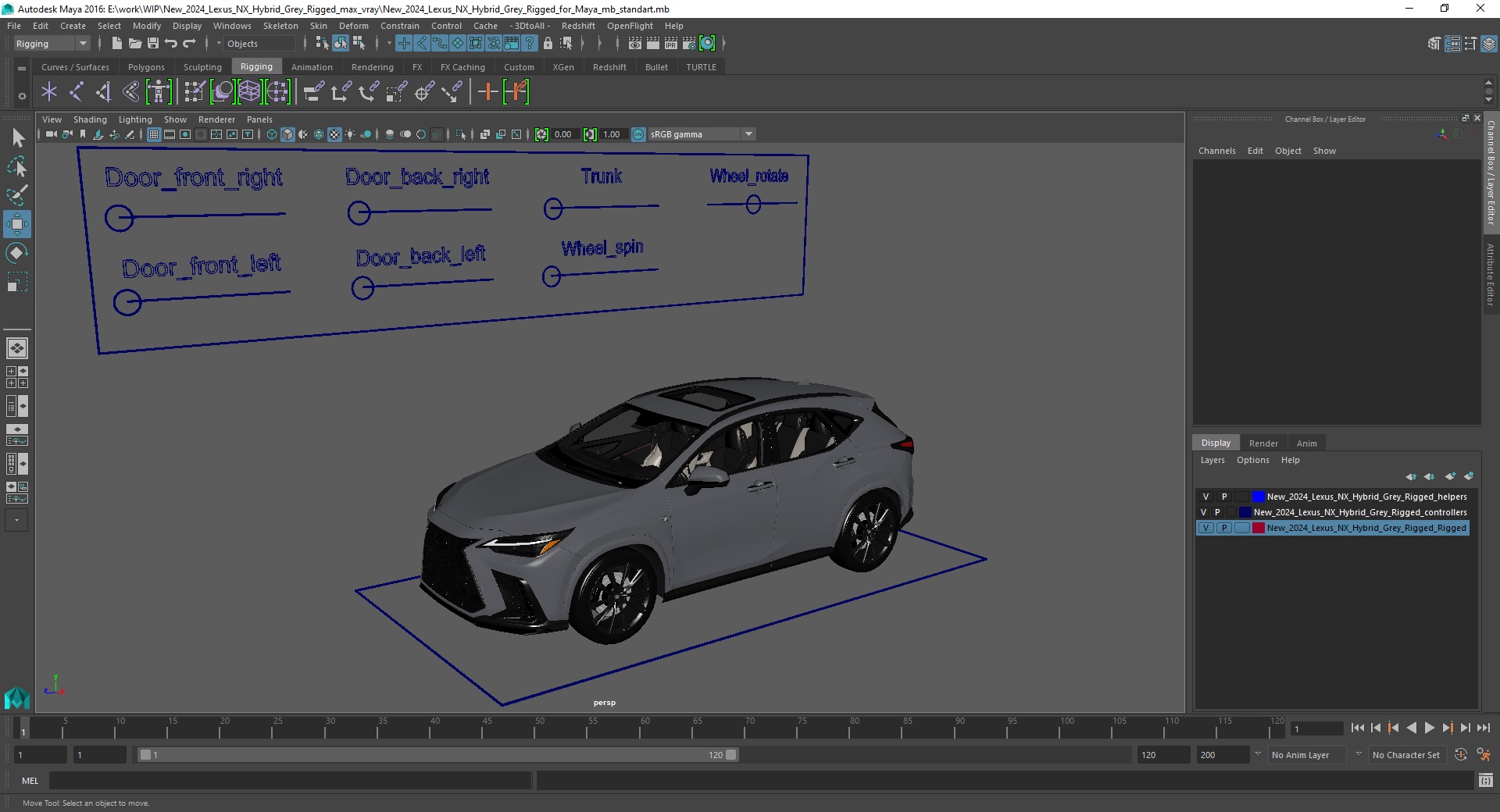
Task: Activate the Paint Selection tool
Action: [x=17, y=195]
